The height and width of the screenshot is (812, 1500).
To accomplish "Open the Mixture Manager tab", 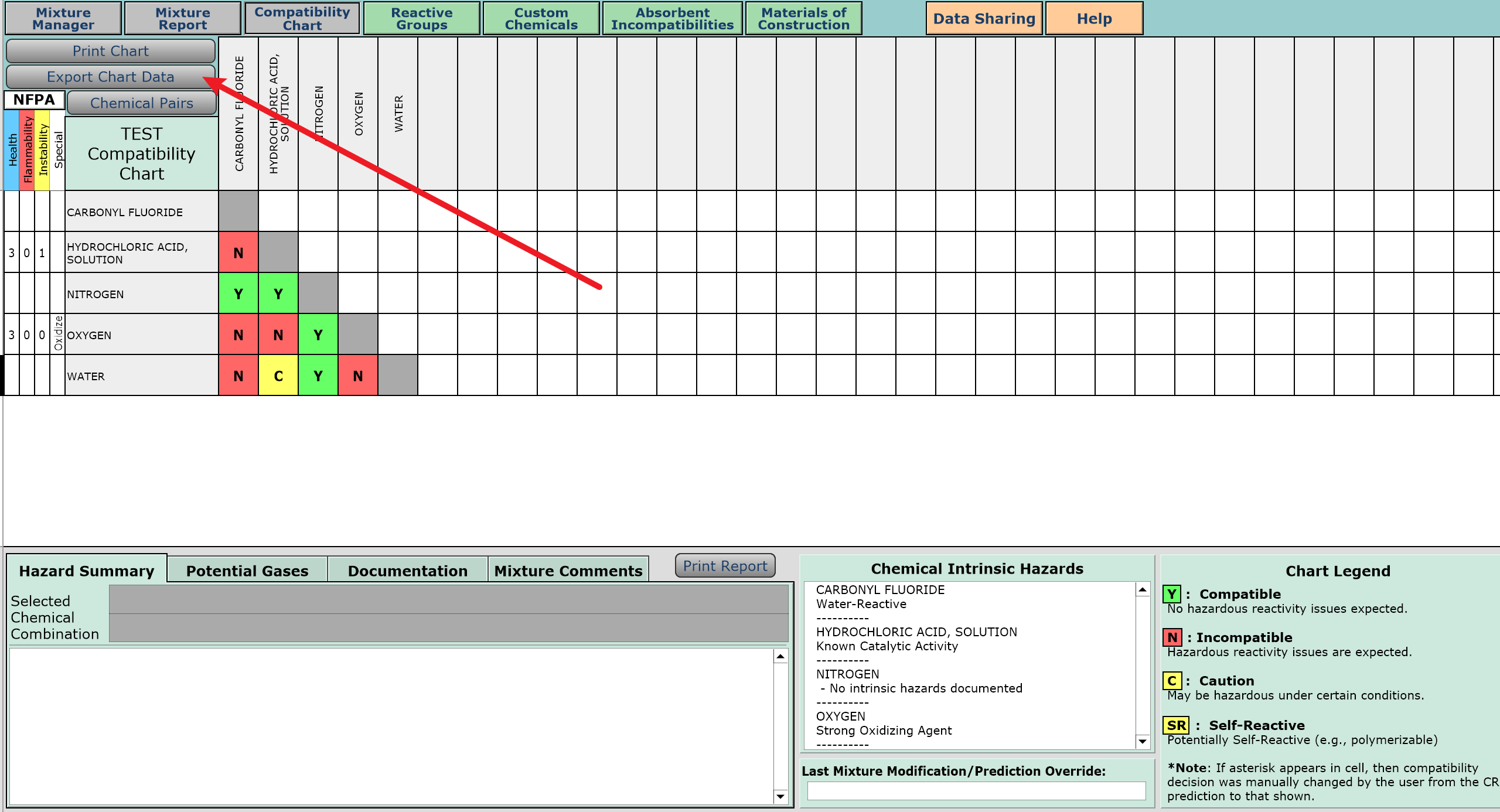I will tap(63, 19).
